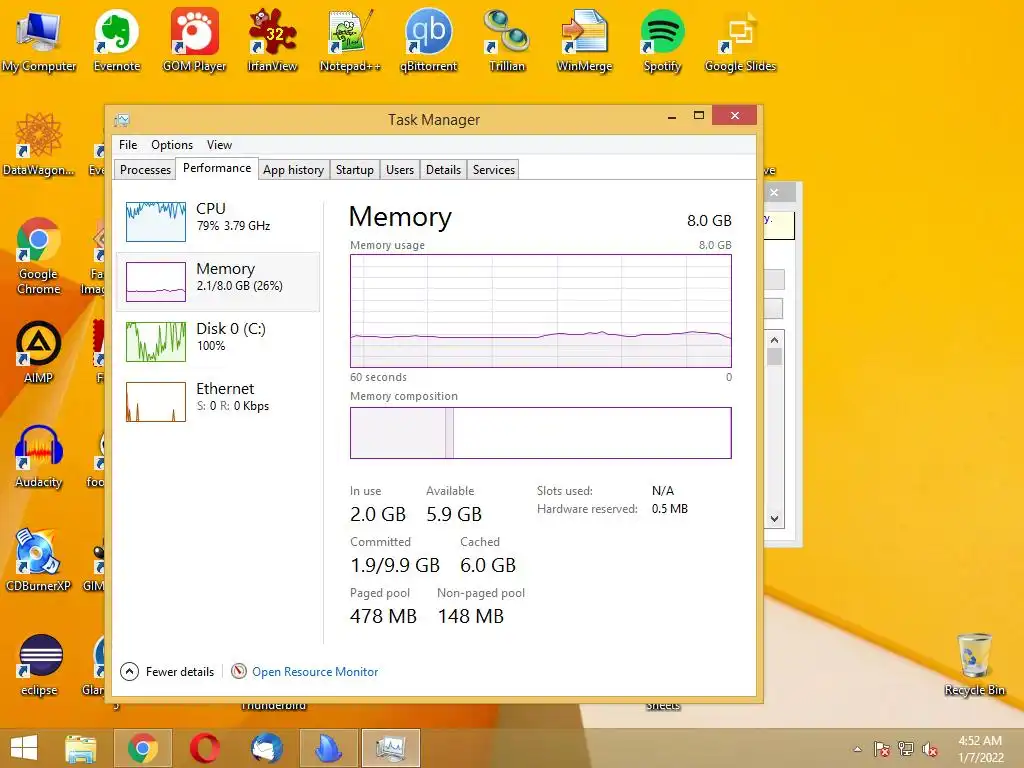The width and height of the screenshot is (1024, 768).
Task: Open the CDBurnerXP desktop shortcut
Action: pyautogui.click(x=39, y=560)
